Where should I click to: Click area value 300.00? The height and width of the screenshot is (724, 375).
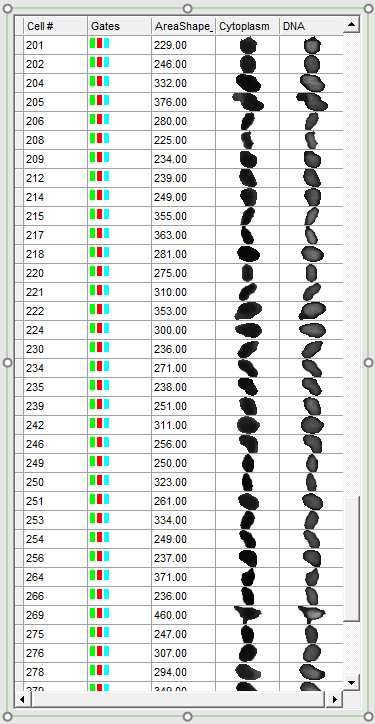[x=170, y=330]
